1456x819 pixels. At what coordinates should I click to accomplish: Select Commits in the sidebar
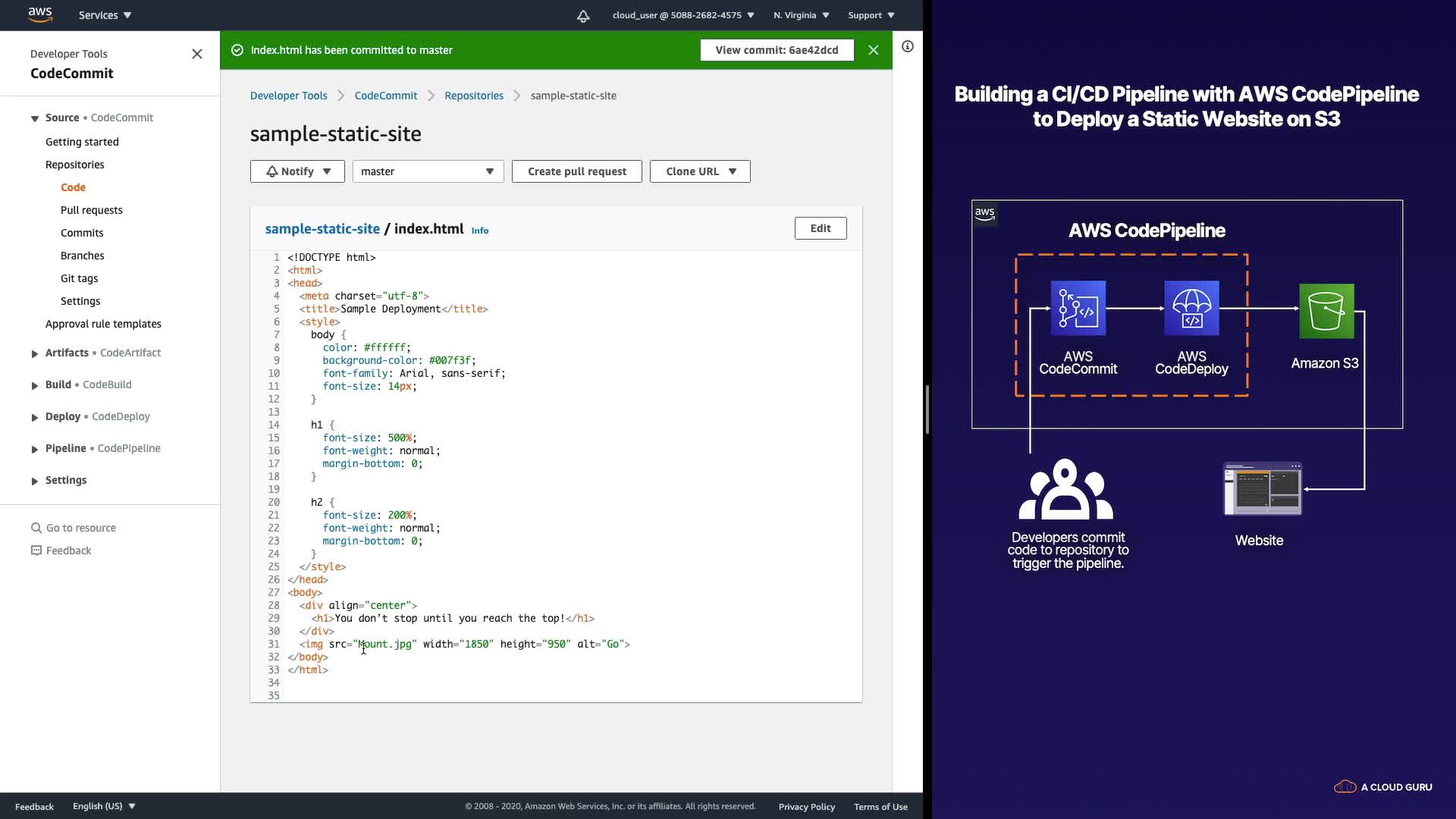(82, 233)
